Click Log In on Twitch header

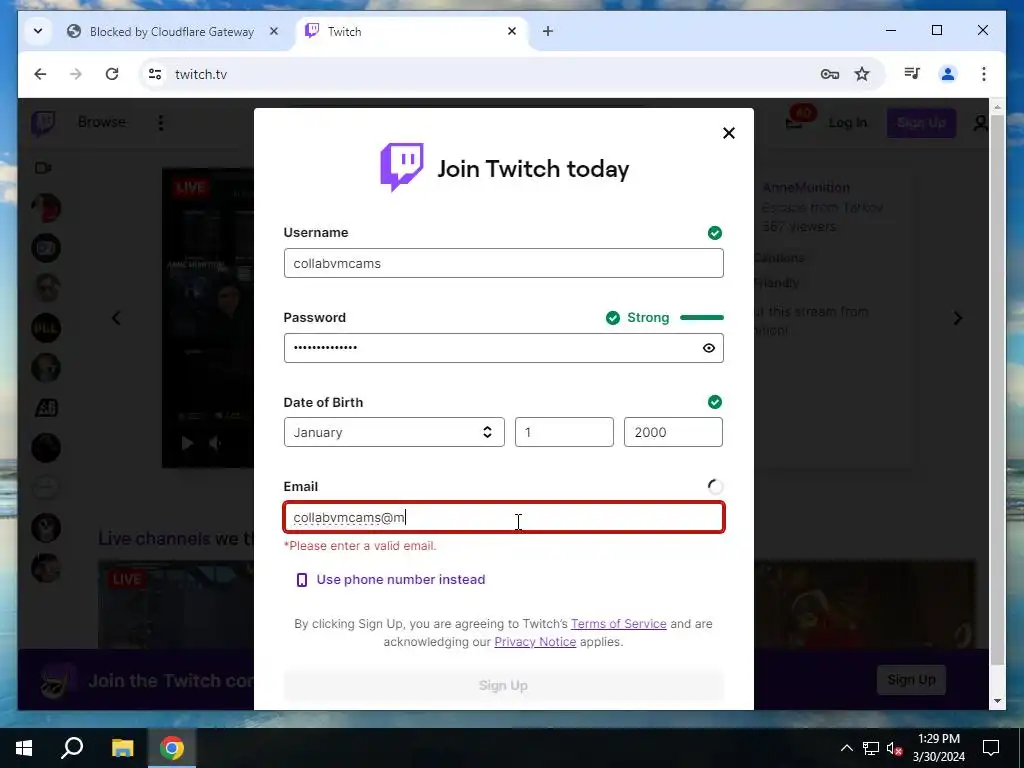pos(848,123)
